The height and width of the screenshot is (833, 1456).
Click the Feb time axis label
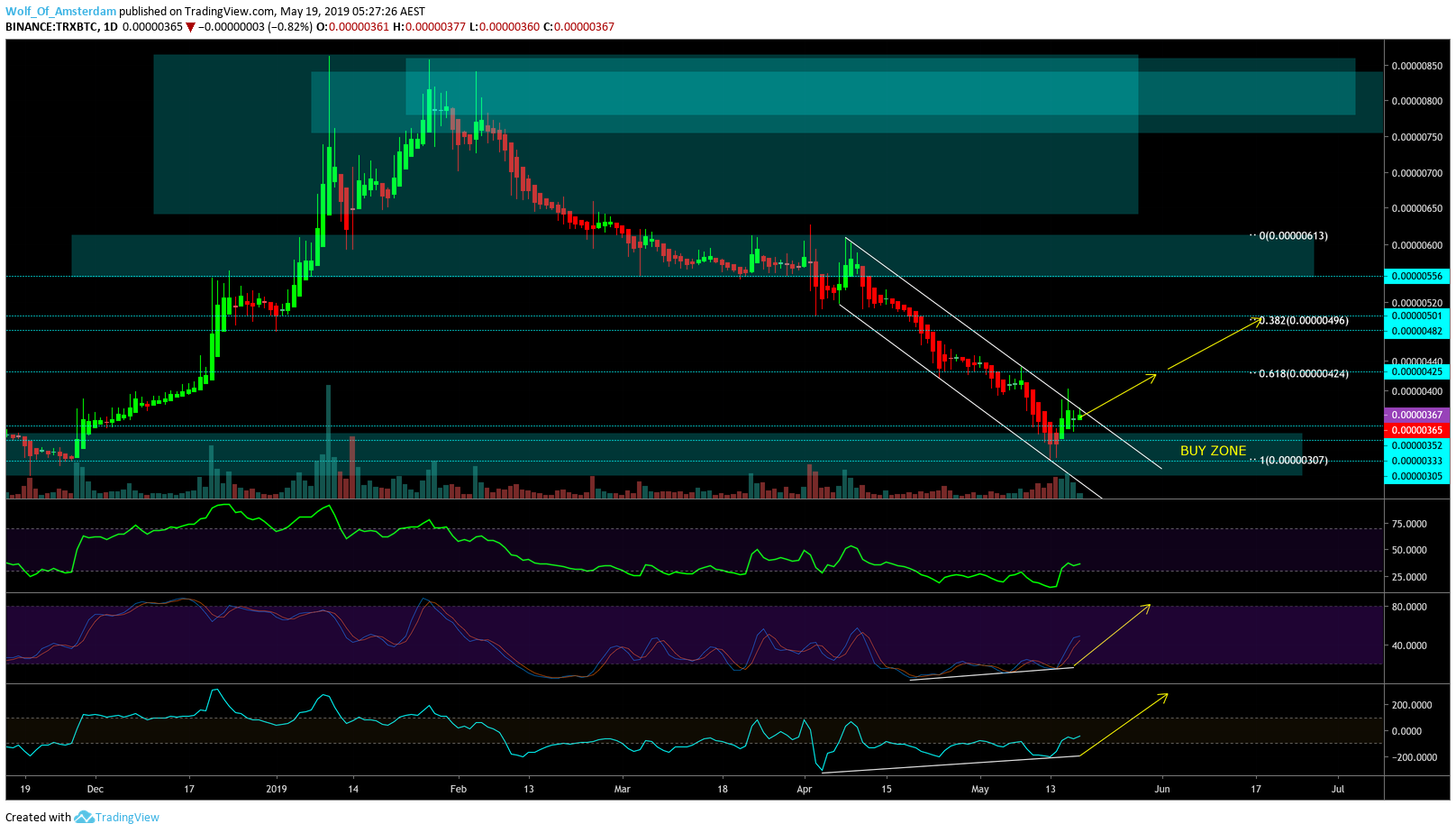coord(459,789)
